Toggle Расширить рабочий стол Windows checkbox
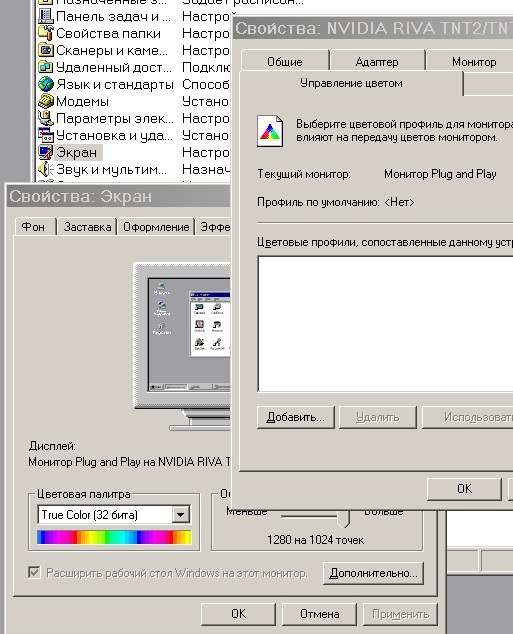The height and width of the screenshot is (634, 513). (34, 572)
